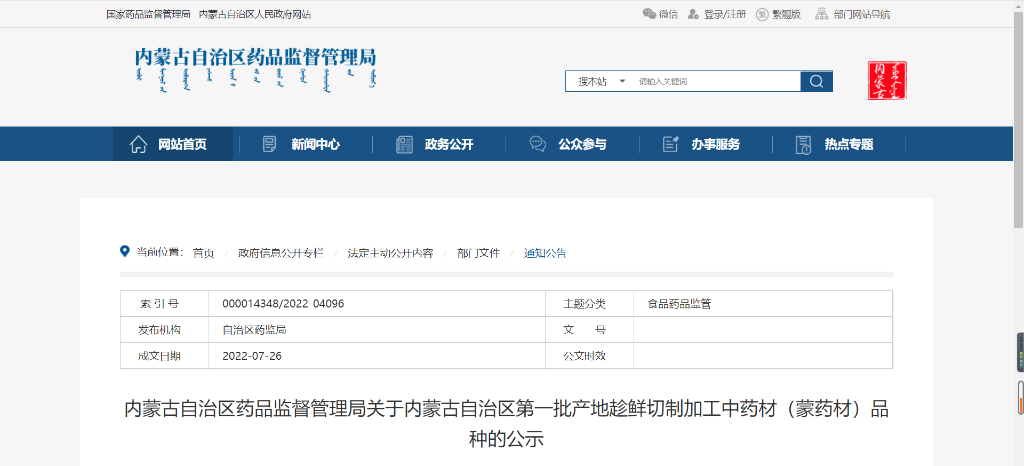Image resolution: width=1024 pixels, height=466 pixels.
Task: Click the red 内蒙古 seal logo
Action: coord(887,81)
